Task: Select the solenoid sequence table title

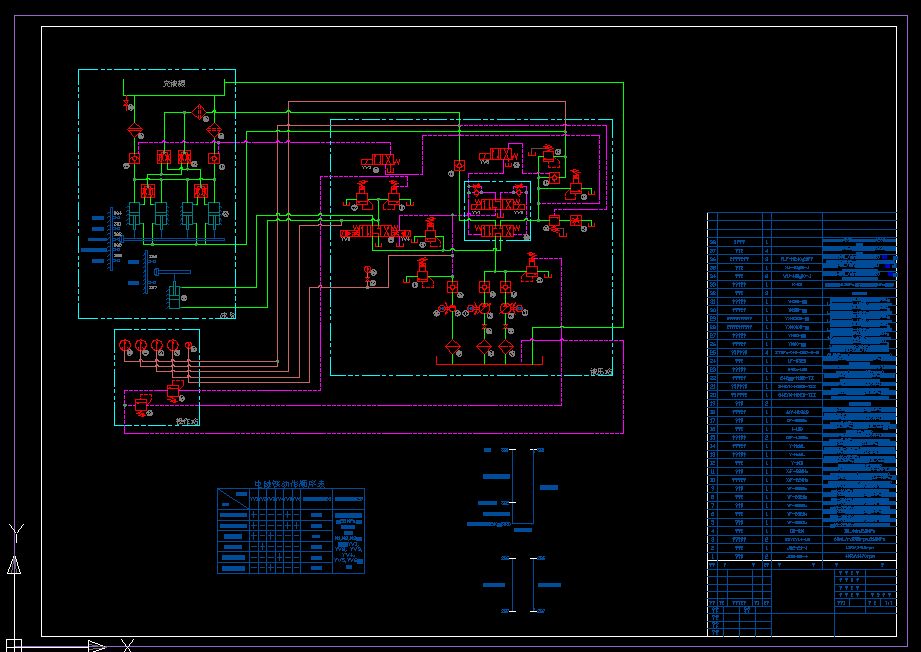Action: pyautogui.click(x=290, y=483)
